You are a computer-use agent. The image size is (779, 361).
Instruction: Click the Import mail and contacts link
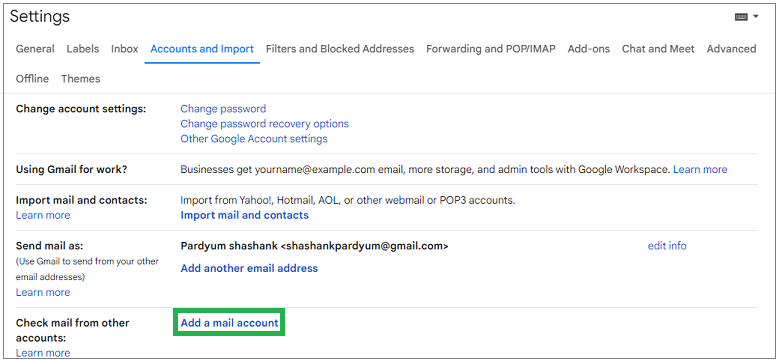pyautogui.click(x=244, y=215)
